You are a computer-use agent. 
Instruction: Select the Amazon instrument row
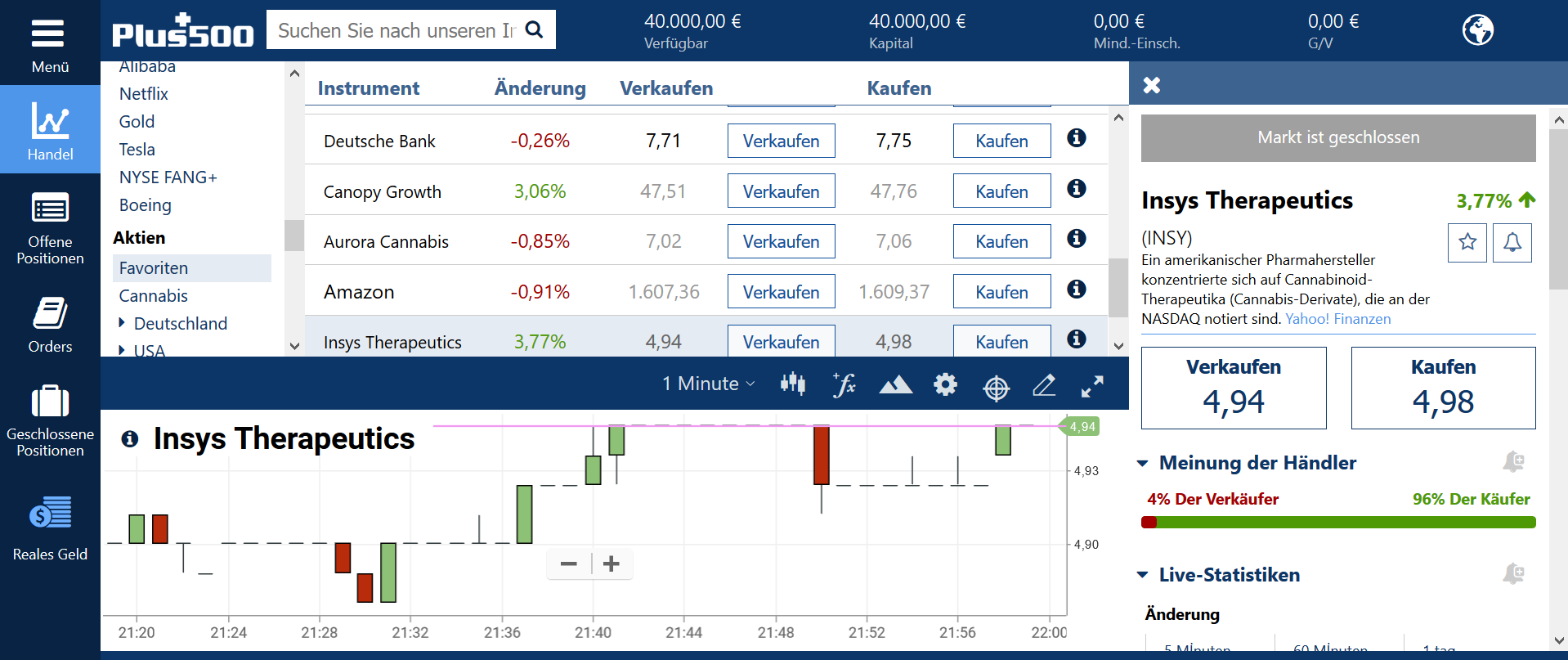point(706,291)
